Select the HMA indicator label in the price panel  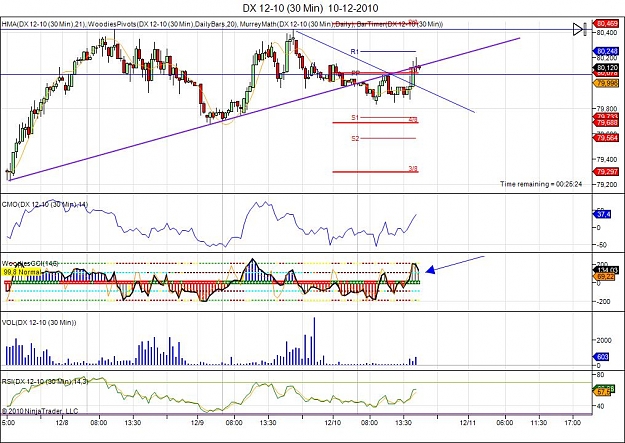click(44, 24)
